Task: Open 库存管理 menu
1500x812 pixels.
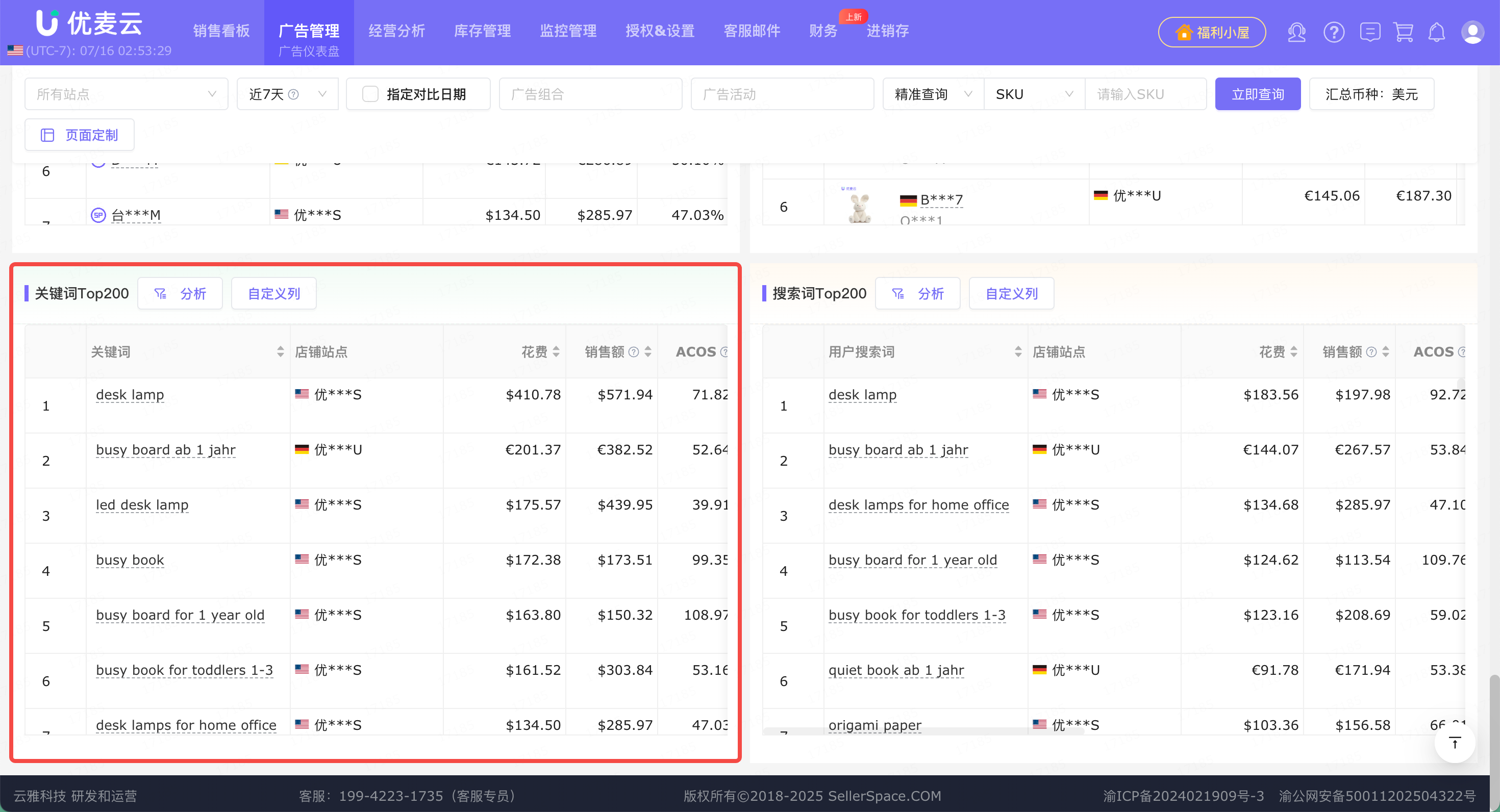Action: (x=482, y=31)
